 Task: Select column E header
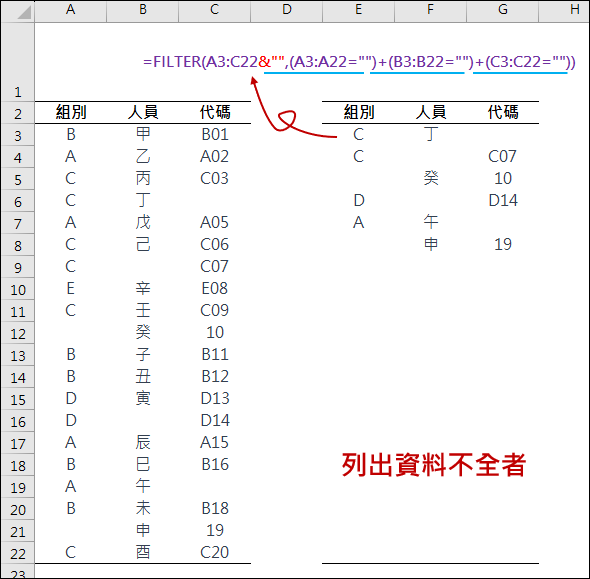pos(359,11)
